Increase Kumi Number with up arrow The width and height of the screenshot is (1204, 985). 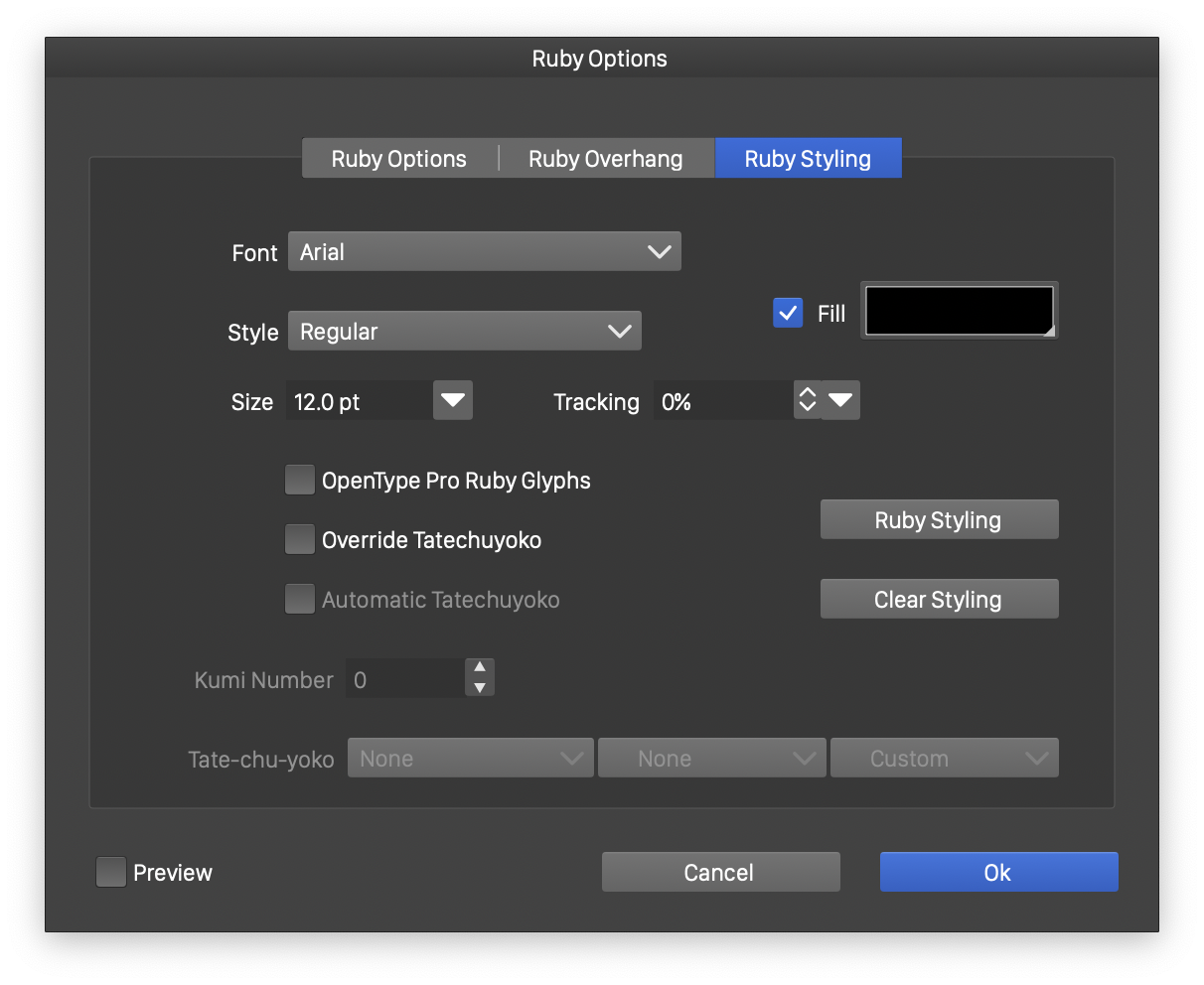click(480, 668)
